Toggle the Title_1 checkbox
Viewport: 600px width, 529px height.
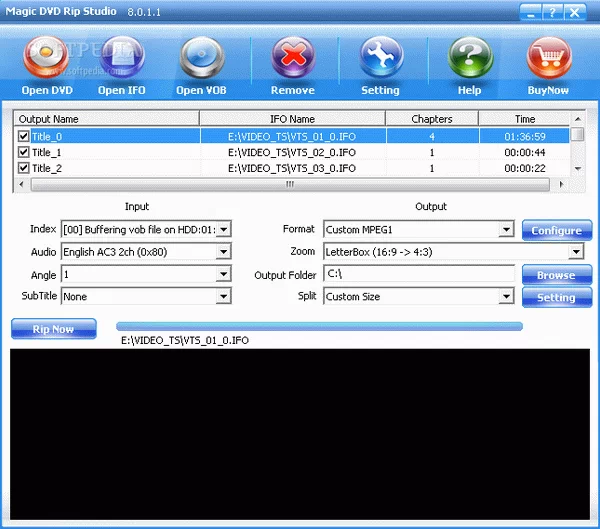pyautogui.click(x=24, y=152)
